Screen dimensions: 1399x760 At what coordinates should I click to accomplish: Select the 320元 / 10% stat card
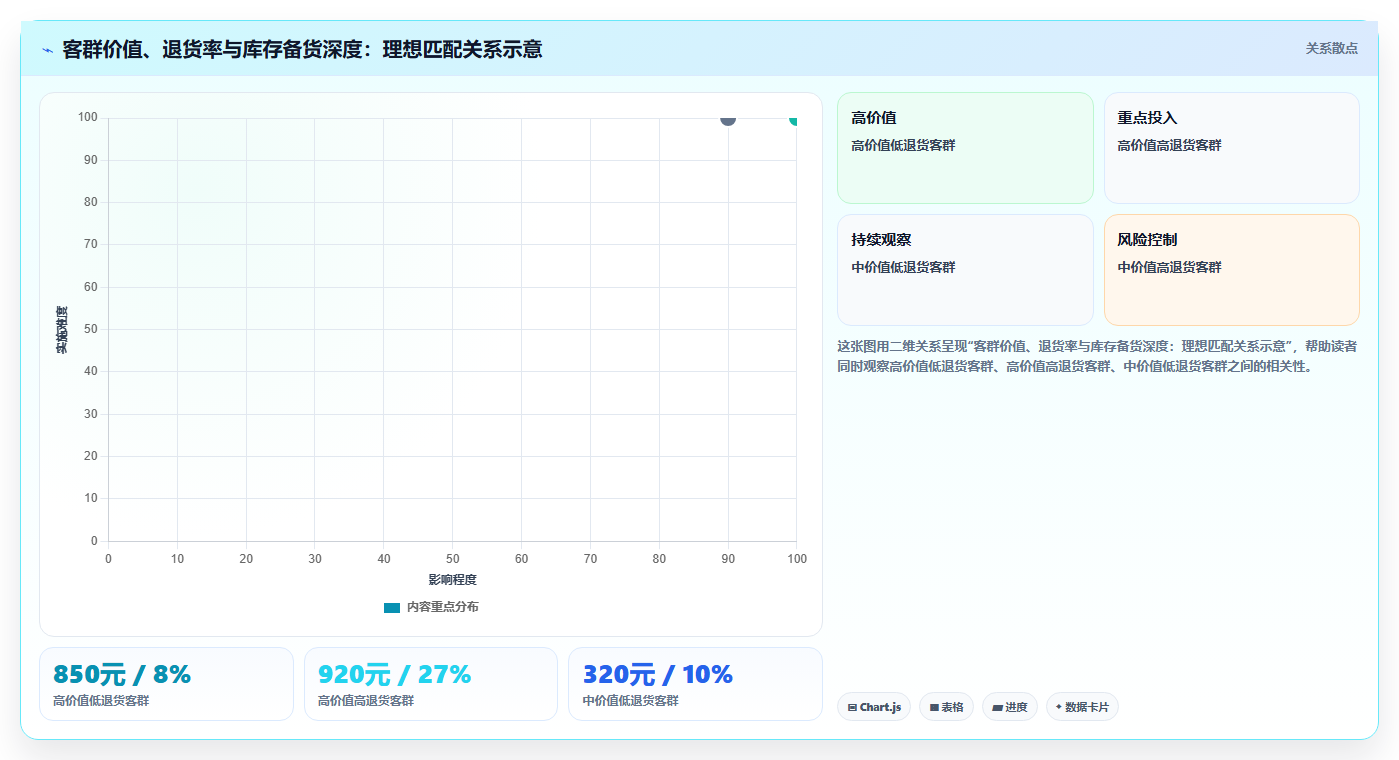point(695,684)
